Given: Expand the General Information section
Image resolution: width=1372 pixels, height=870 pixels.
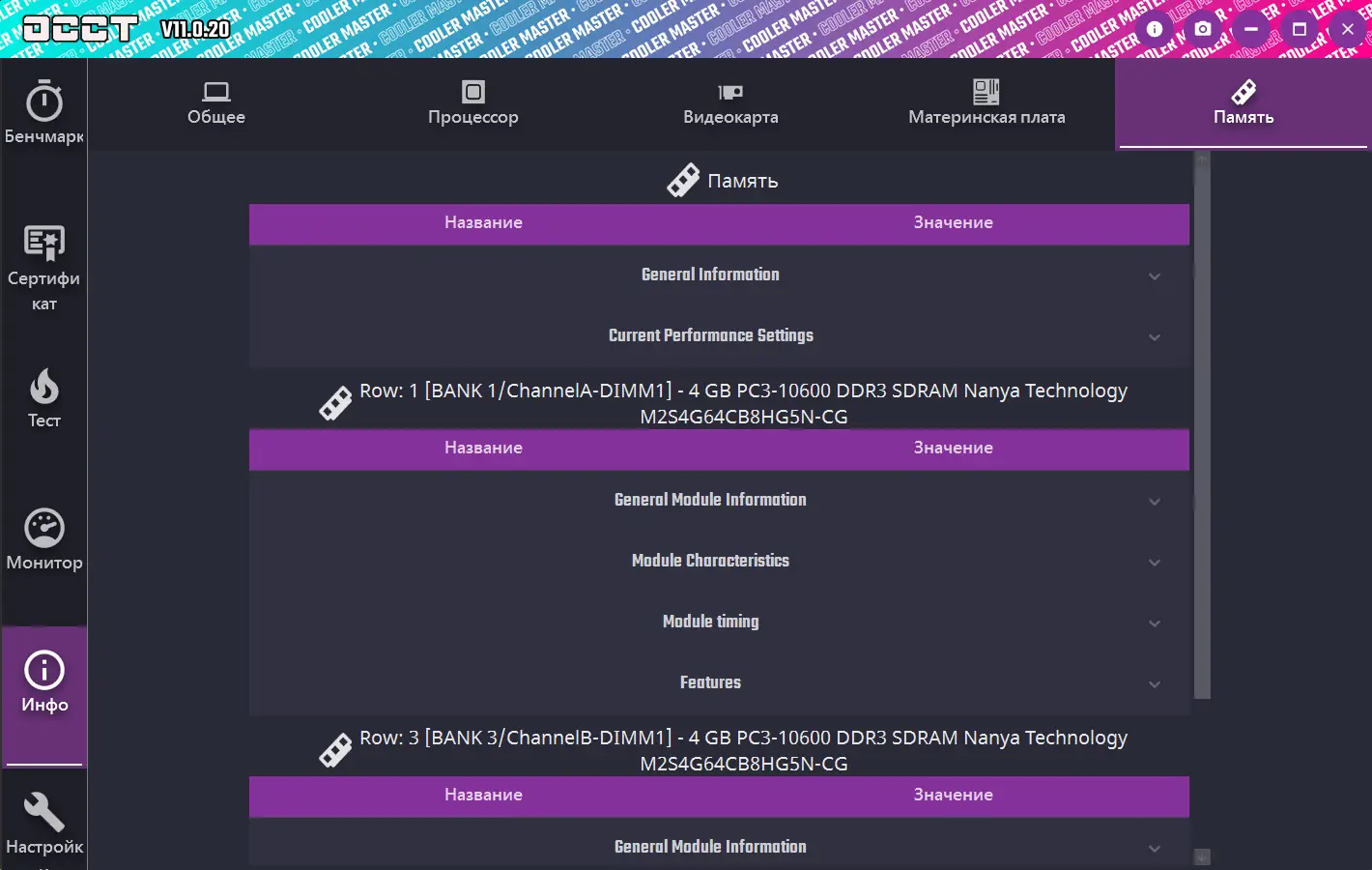Looking at the screenshot, I should click(719, 275).
